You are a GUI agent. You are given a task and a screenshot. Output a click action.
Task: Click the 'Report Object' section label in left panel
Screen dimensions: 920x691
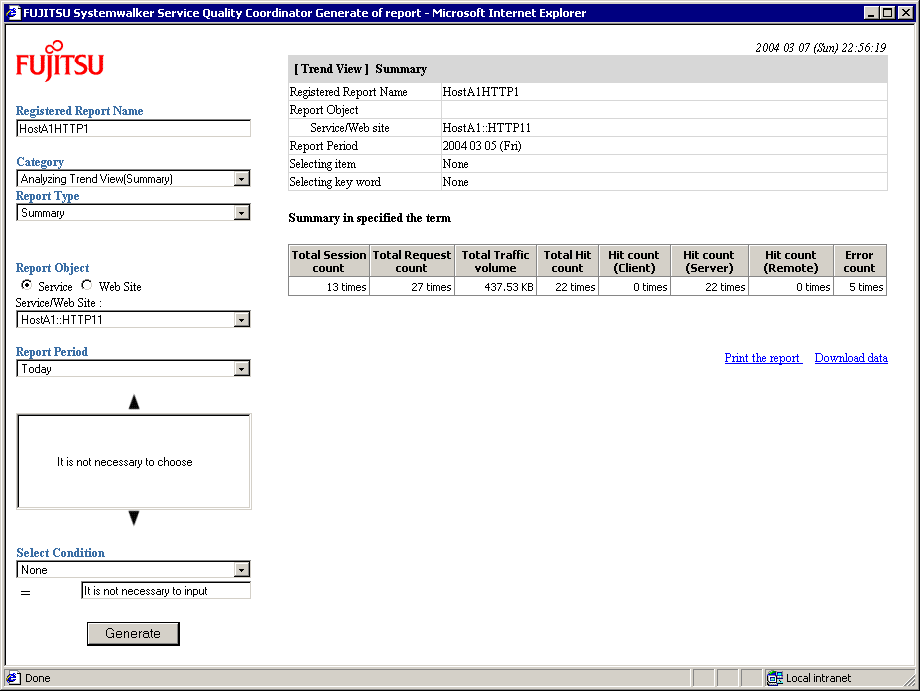pyautogui.click(x=52, y=268)
